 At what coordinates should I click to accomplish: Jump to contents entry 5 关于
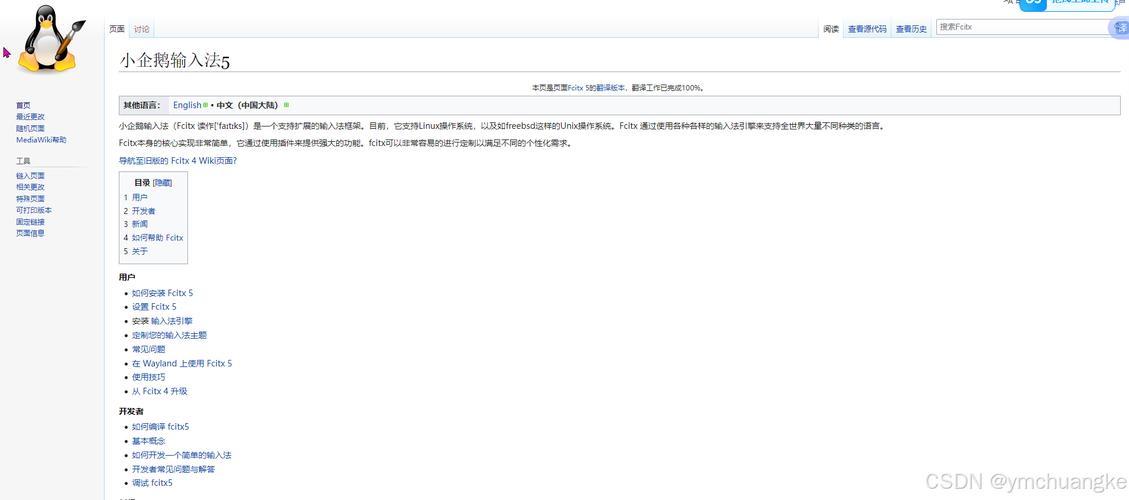pyautogui.click(x=135, y=251)
